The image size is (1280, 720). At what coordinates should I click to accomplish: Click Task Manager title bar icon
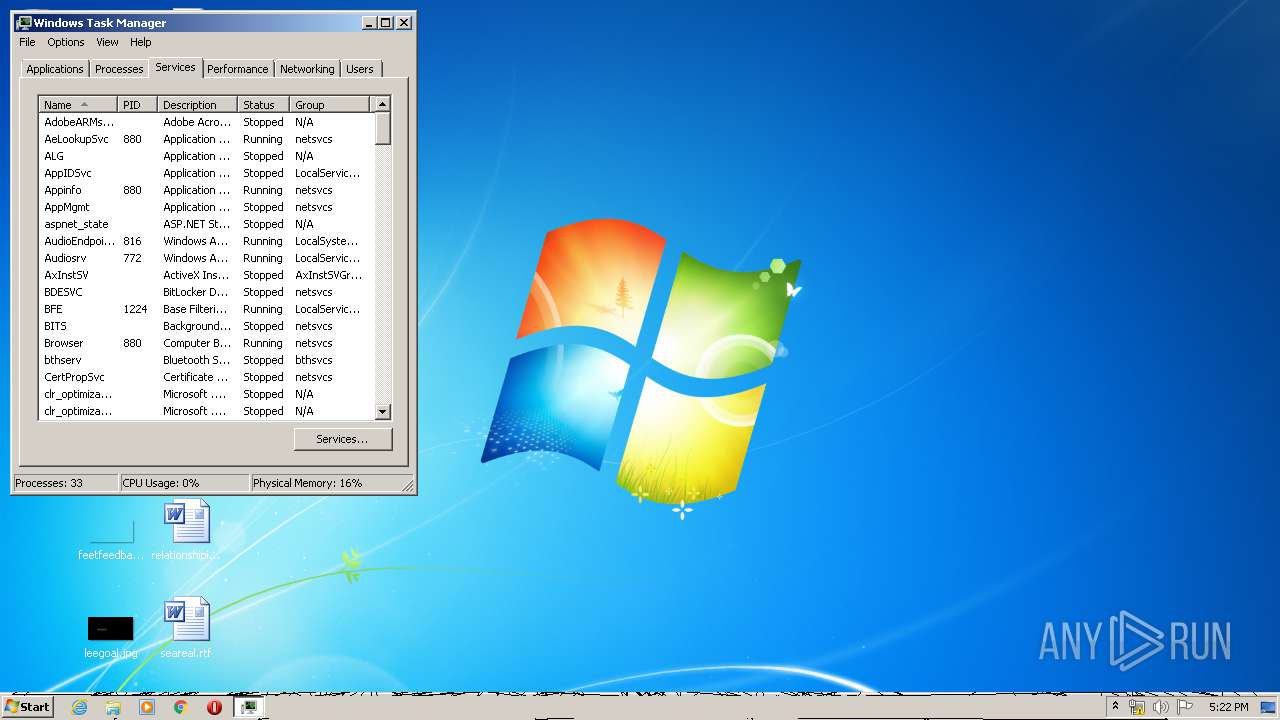point(24,22)
